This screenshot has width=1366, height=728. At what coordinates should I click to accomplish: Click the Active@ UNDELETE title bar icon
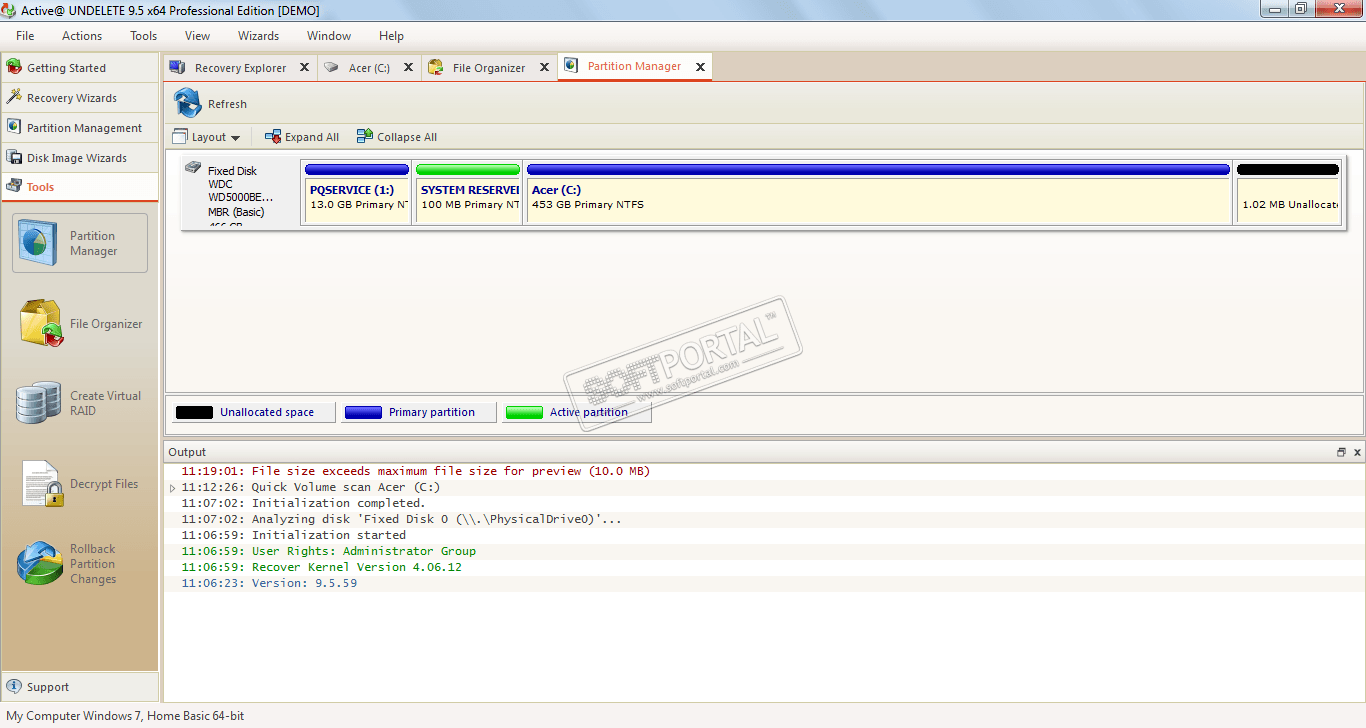10,9
